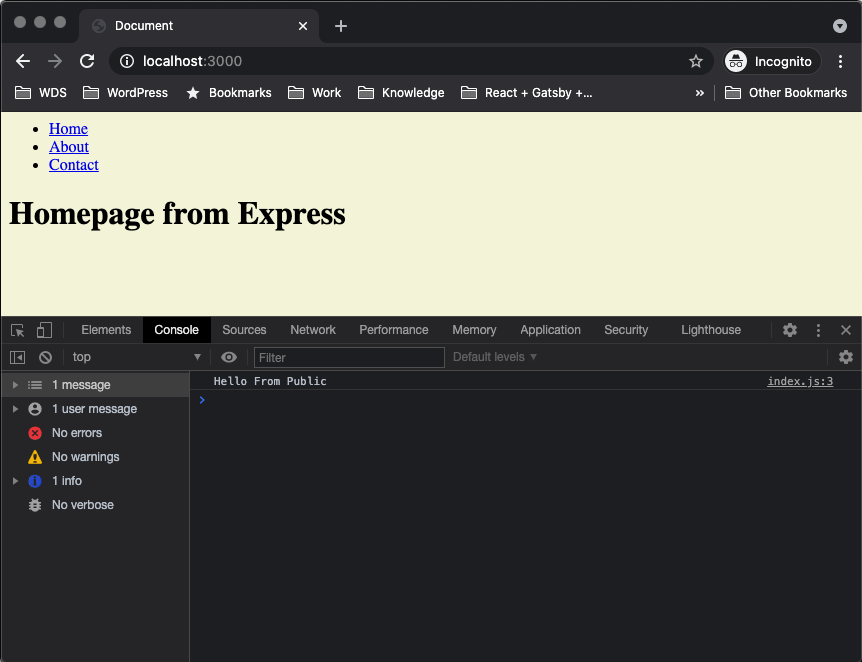
Task: Open the Work bookmarks folder
Action: pos(314,92)
